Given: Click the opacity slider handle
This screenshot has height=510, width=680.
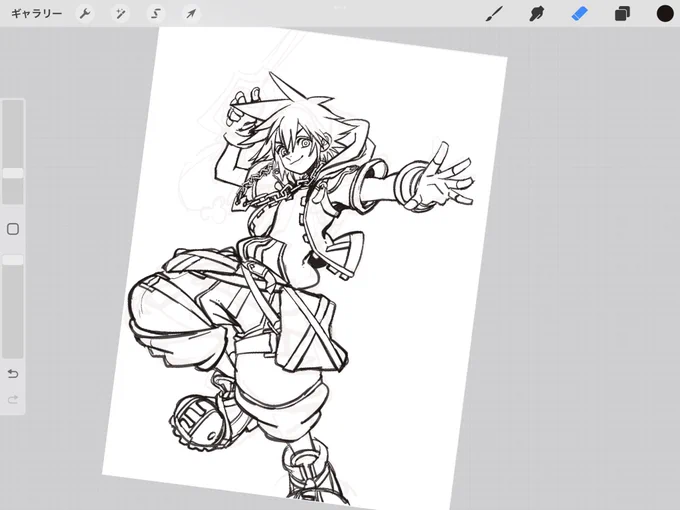Looking at the screenshot, I should (13, 260).
